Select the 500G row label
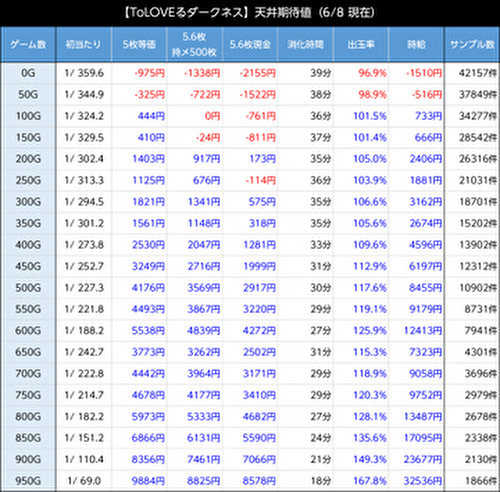This screenshot has width=500, height=492. click(x=28, y=288)
